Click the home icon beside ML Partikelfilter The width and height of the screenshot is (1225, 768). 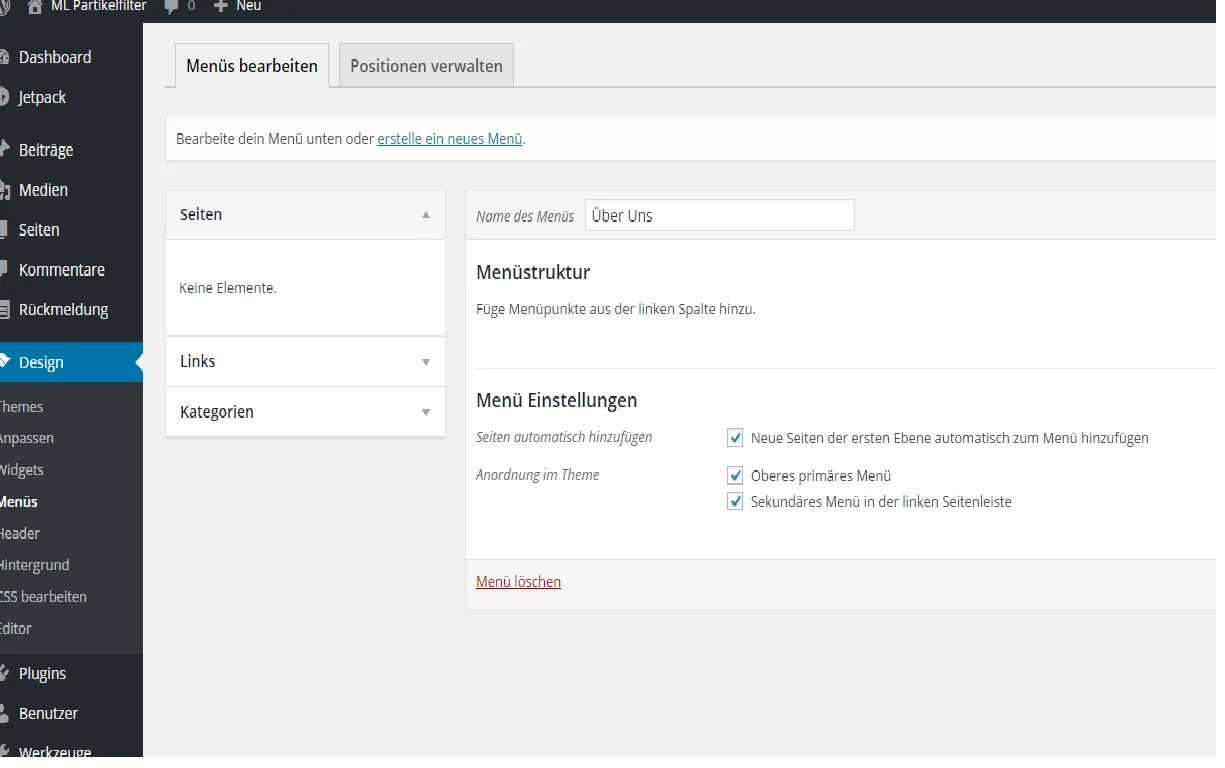(x=35, y=6)
